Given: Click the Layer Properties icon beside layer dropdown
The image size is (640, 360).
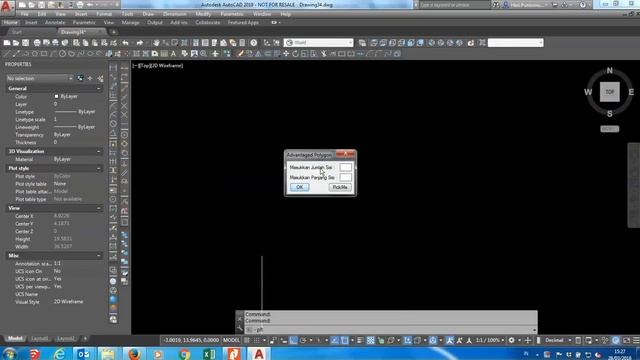Looking at the screenshot, I should point(362,43).
